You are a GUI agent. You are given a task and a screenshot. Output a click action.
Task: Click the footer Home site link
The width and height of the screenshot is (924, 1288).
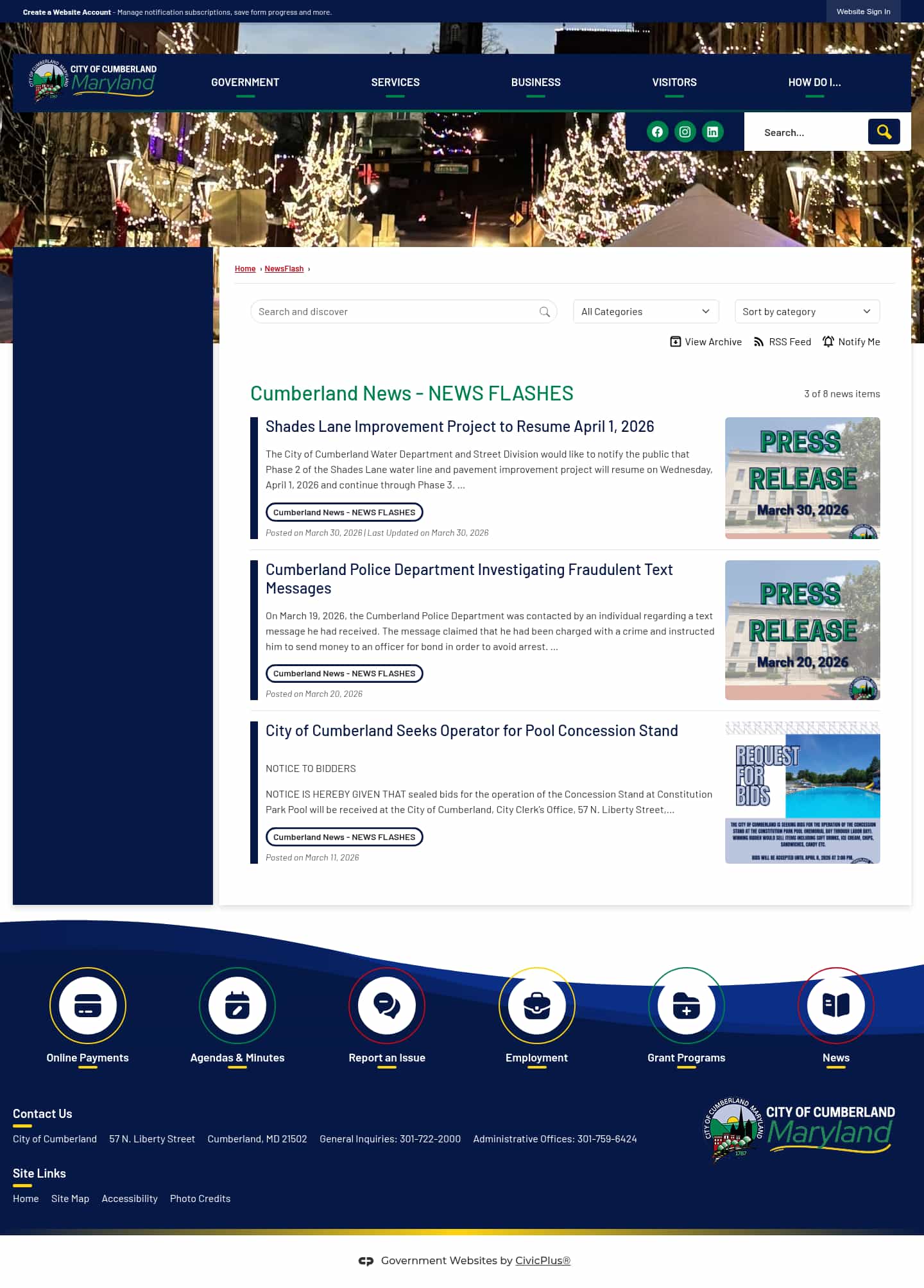pos(26,1198)
